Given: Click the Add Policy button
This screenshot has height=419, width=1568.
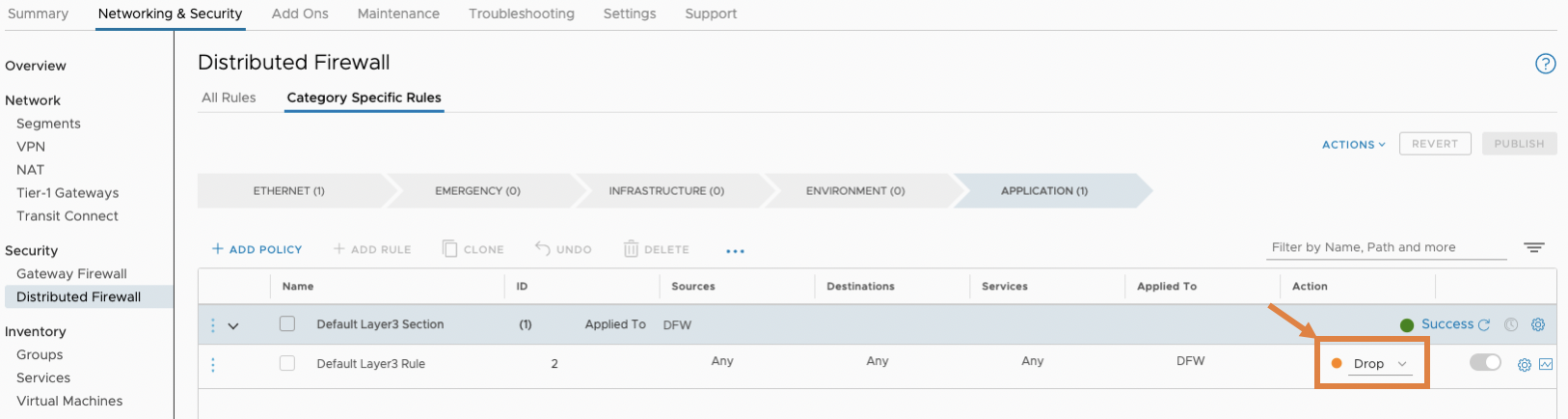Looking at the screenshot, I should (257, 249).
